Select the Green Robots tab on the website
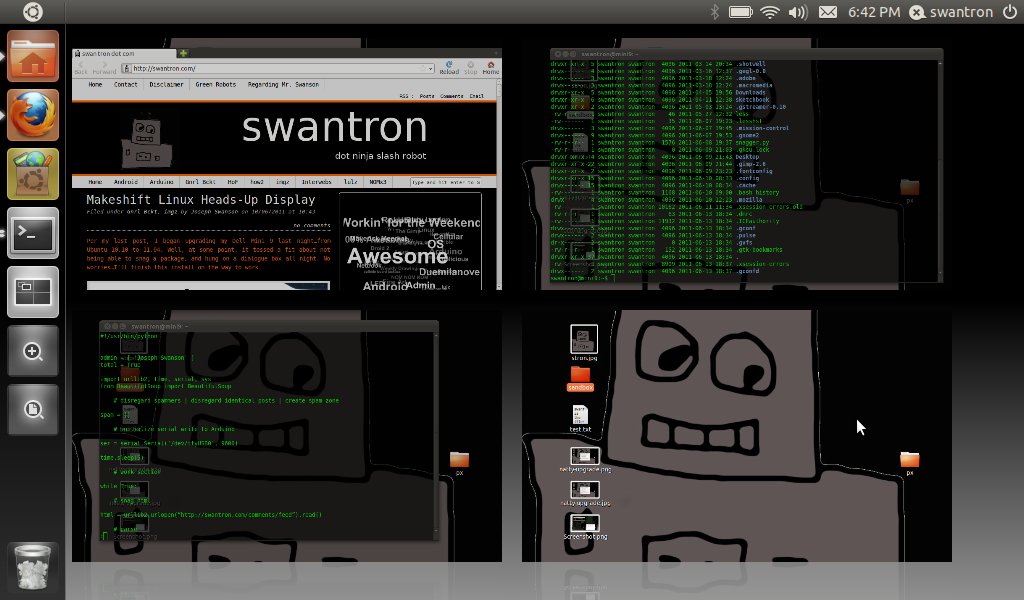1024x600 pixels. [x=216, y=84]
